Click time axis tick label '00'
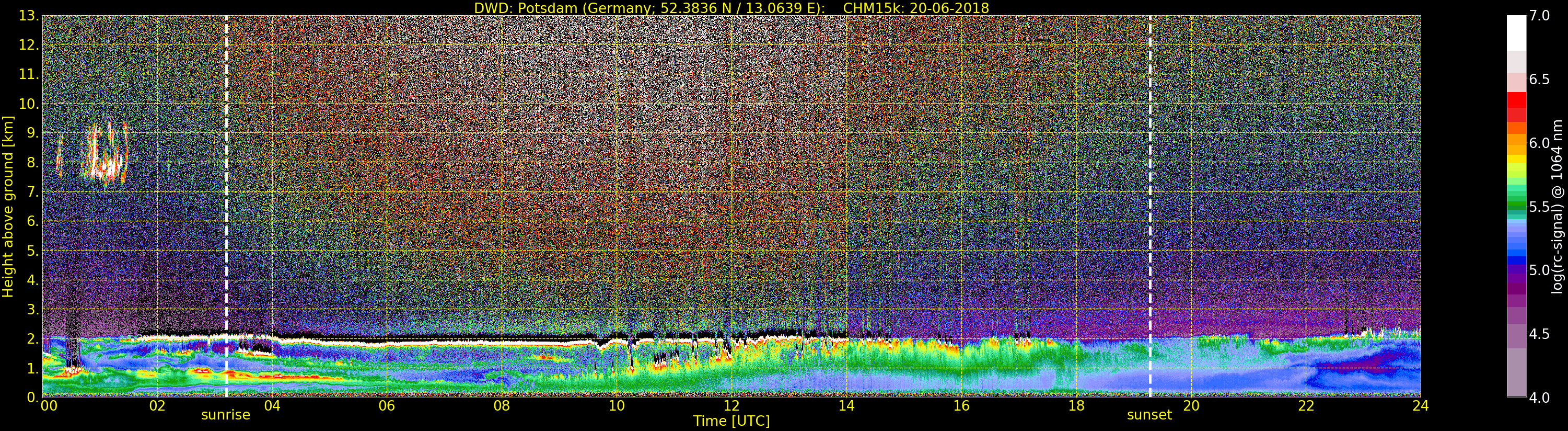Image resolution: width=1568 pixels, height=431 pixels. point(49,406)
